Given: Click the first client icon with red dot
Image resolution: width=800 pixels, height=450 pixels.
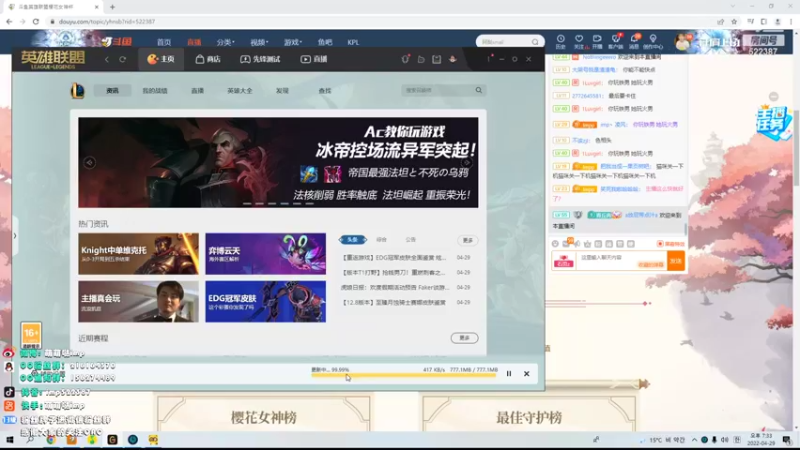Looking at the screenshot, I should coord(405,59).
